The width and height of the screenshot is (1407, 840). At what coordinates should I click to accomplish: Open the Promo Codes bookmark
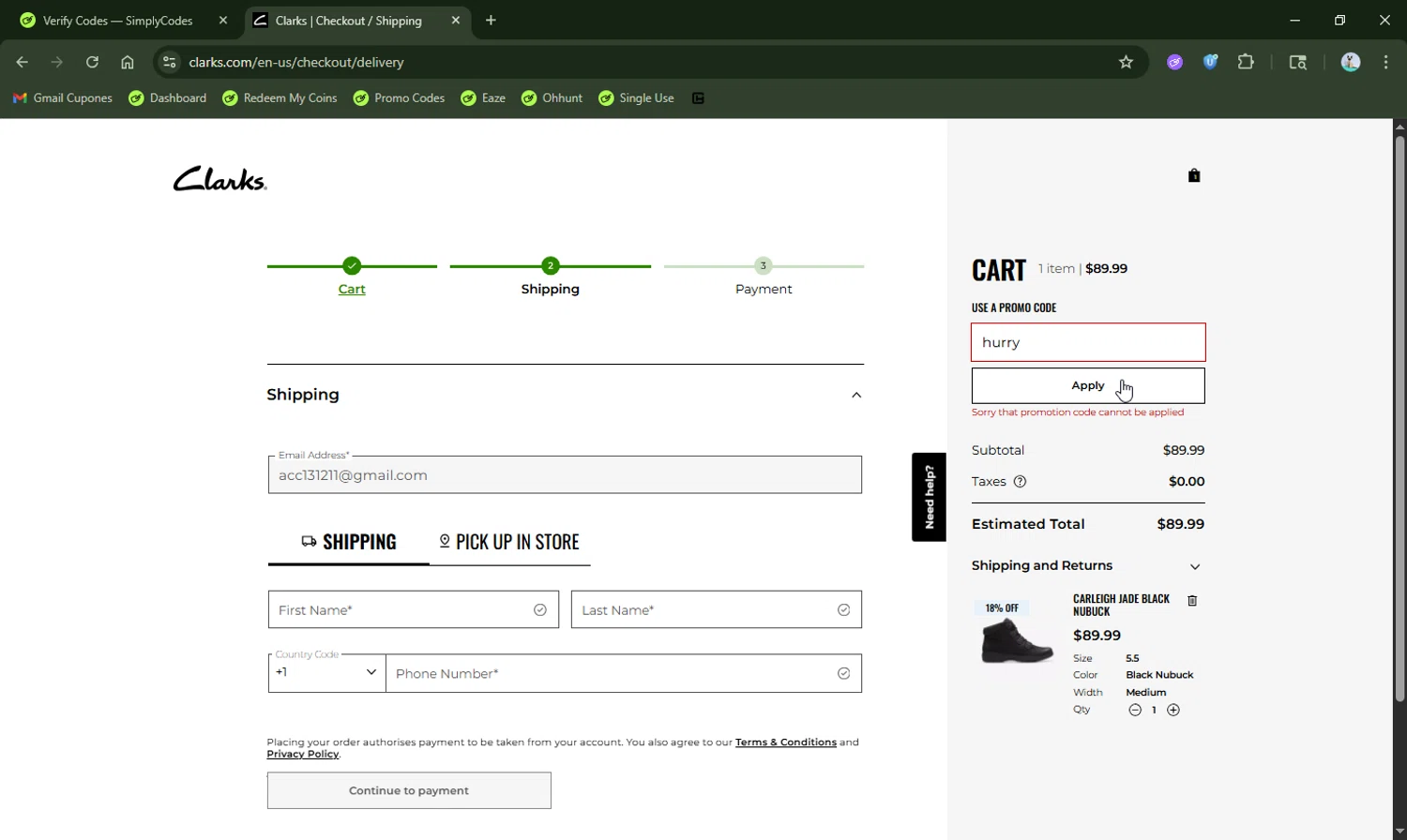pos(399,98)
